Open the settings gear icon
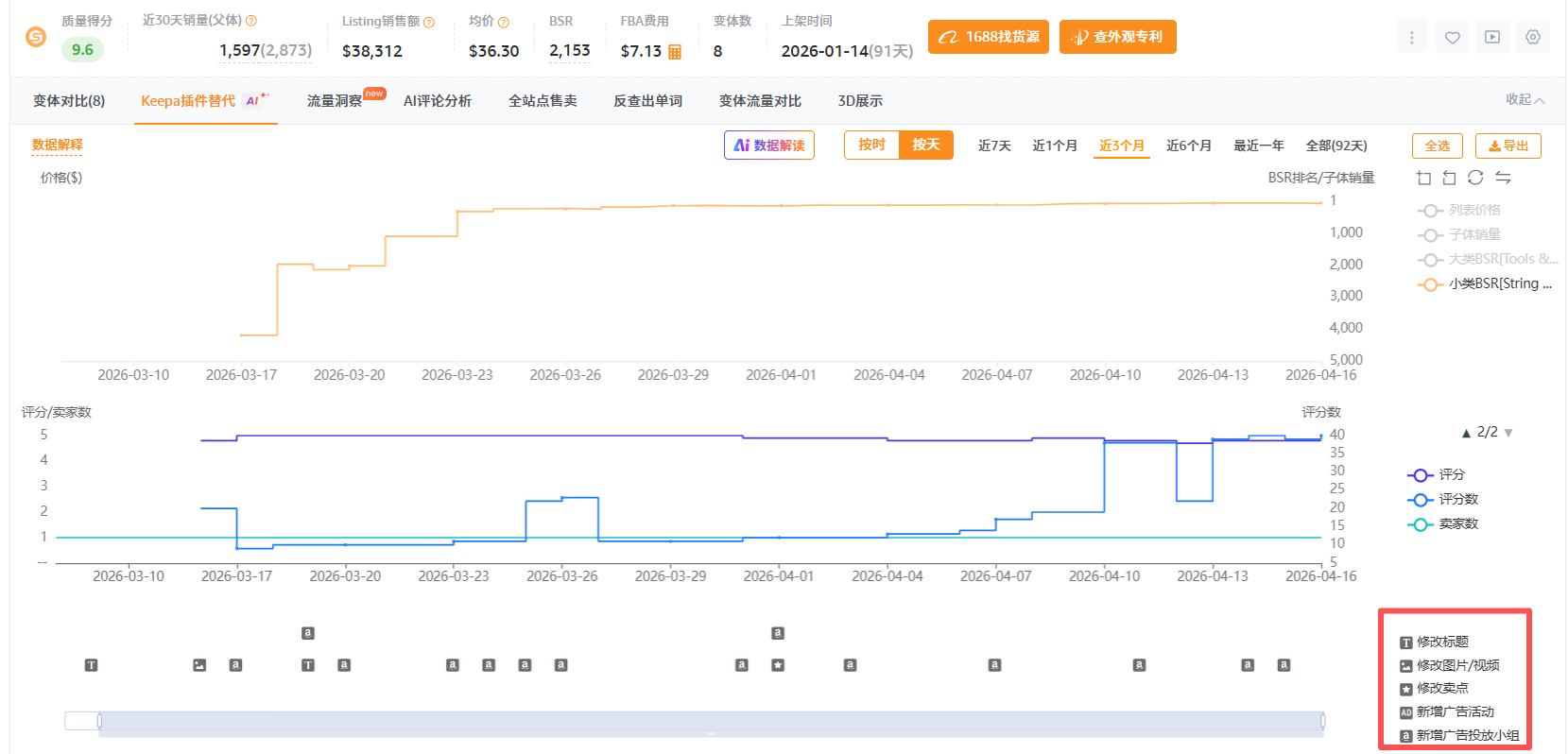 (1532, 38)
